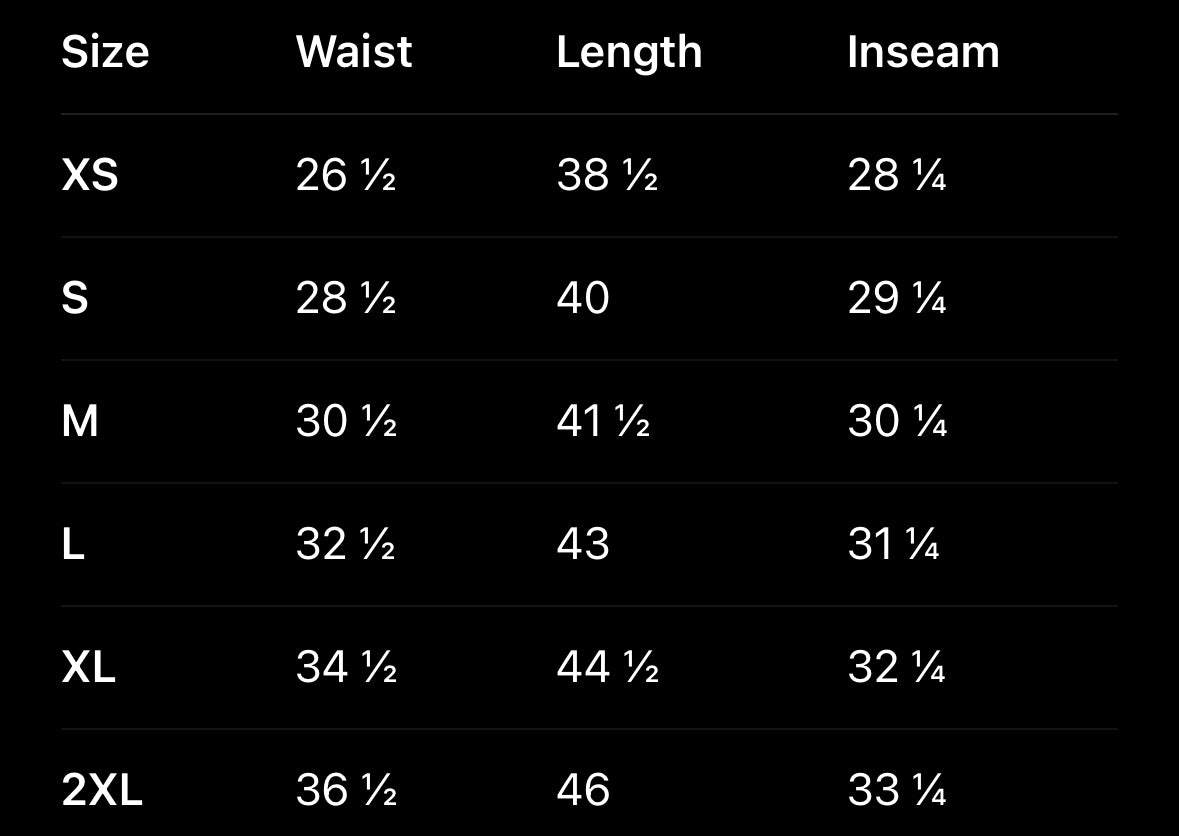Click the Waist column header
Image resolution: width=1179 pixels, height=836 pixels.
tap(354, 52)
